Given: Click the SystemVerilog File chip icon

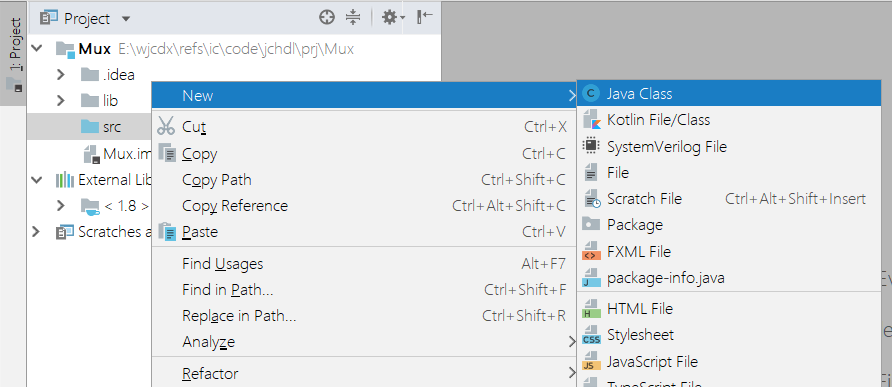Looking at the screenshot, I should pos(592,146).
